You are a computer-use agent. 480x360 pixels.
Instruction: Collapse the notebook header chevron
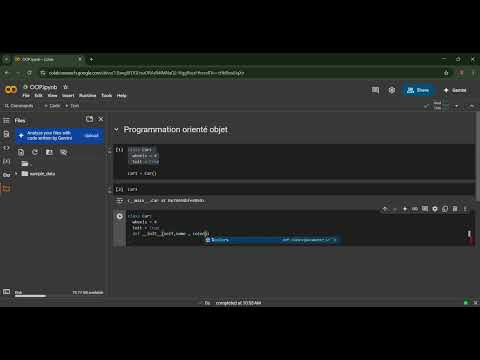tap(472, 106)
